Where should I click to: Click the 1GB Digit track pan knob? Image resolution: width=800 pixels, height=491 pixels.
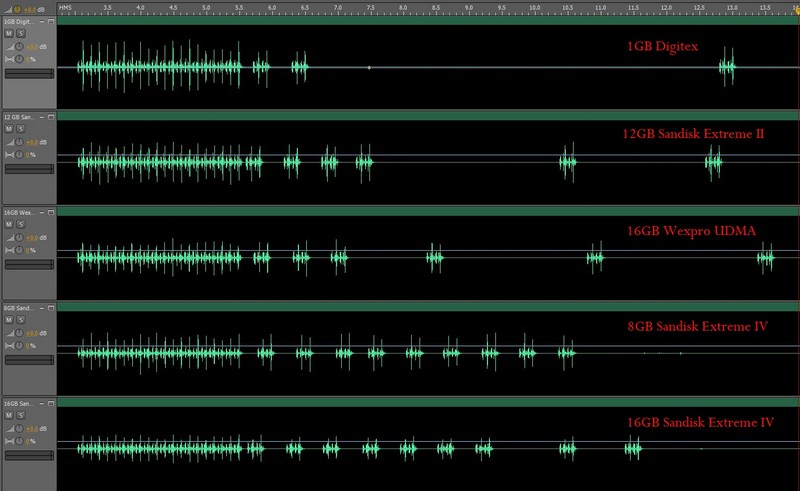[x=19, y=59]
